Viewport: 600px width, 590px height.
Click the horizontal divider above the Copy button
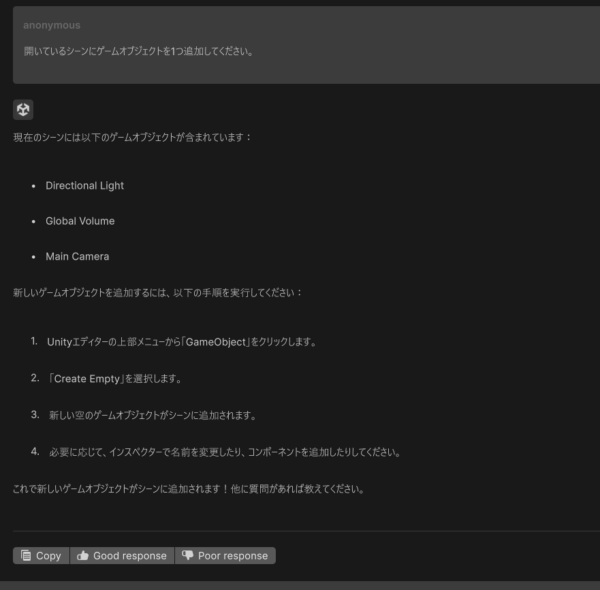(x=300, y=531)
